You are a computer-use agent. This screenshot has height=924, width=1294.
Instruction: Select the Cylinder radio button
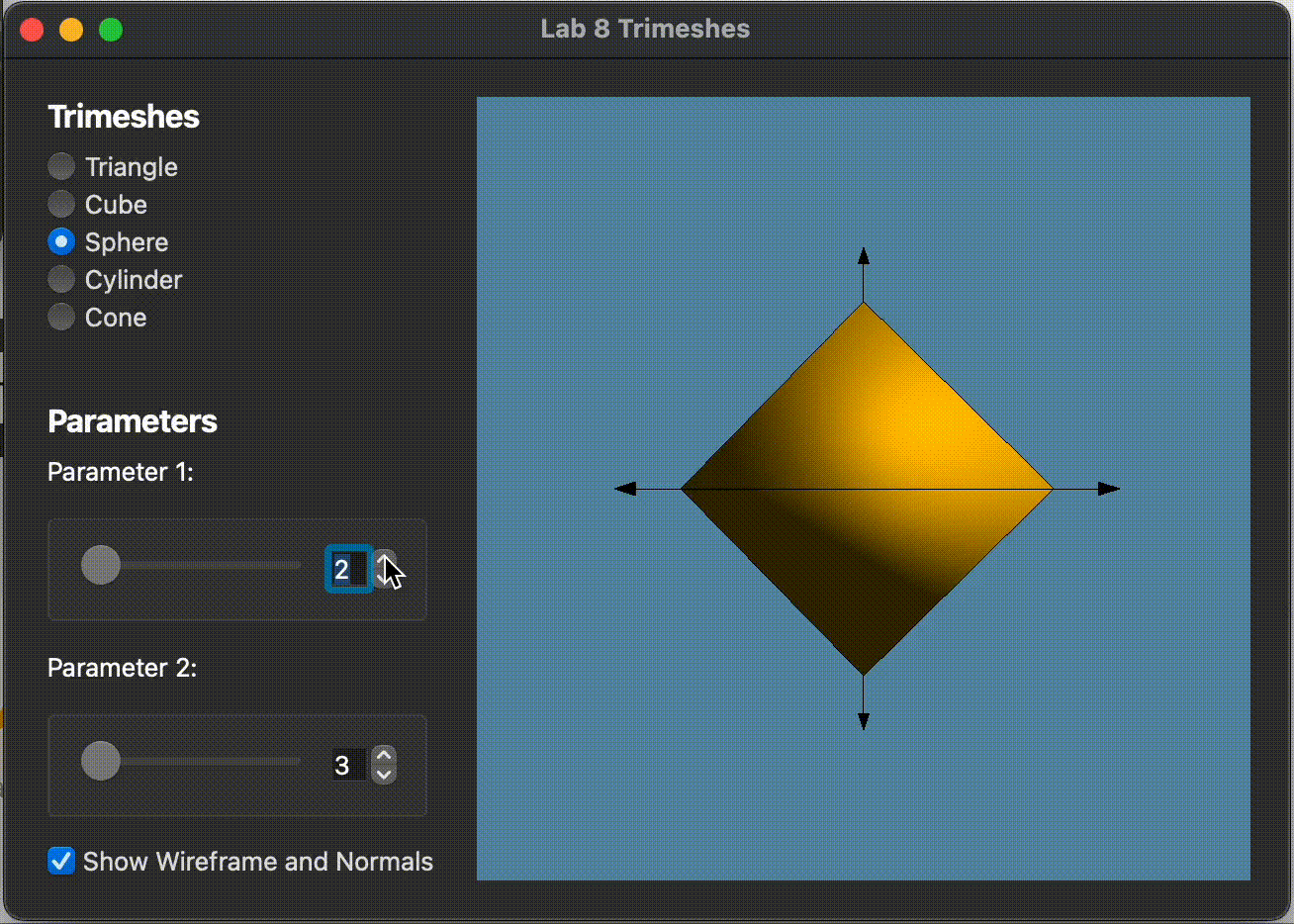[x=61, y=279]
